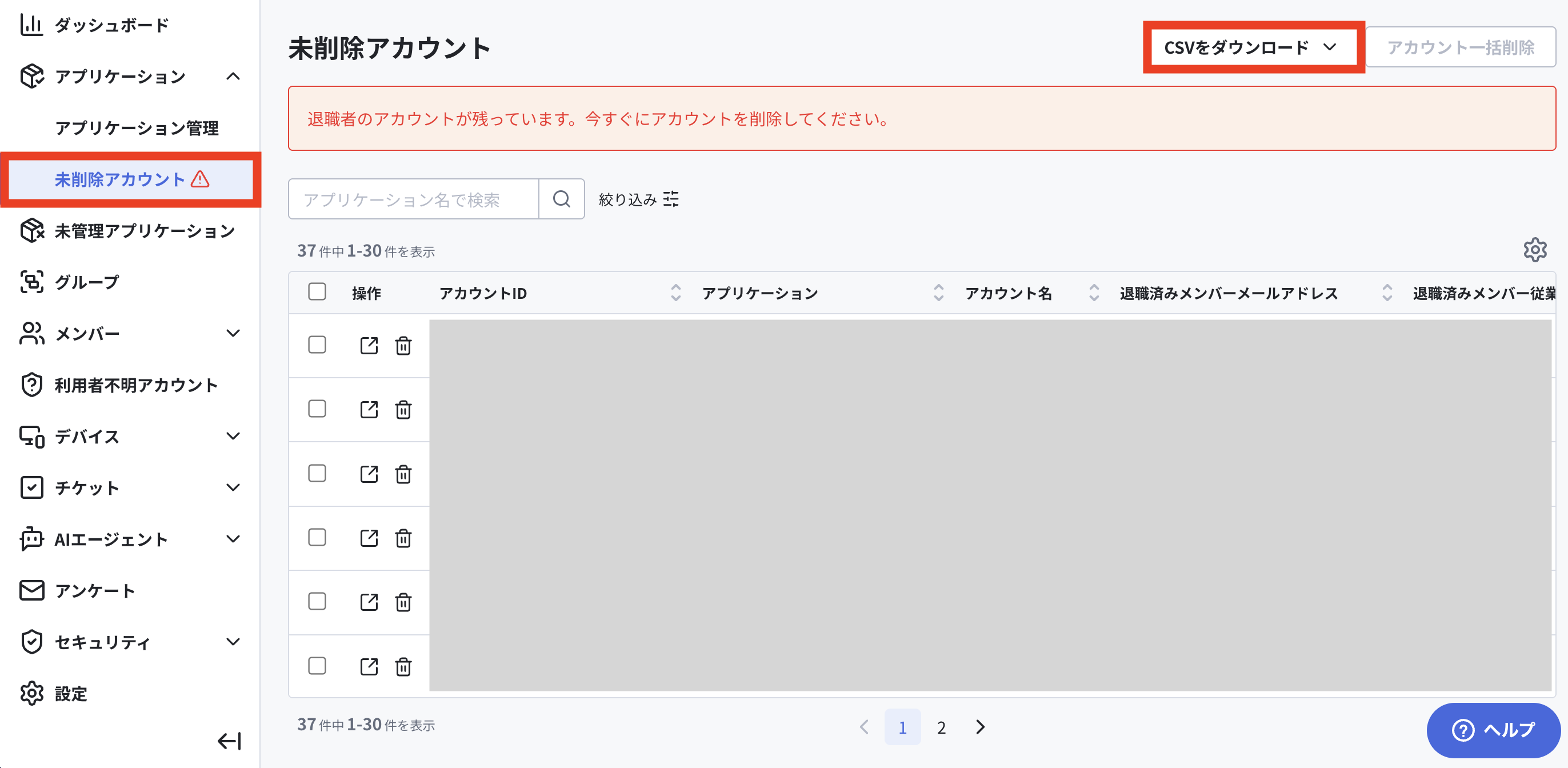This screenshot has height=768, width=1568.
Task: Click the third row's trash icon
Action: coord(403,474)
